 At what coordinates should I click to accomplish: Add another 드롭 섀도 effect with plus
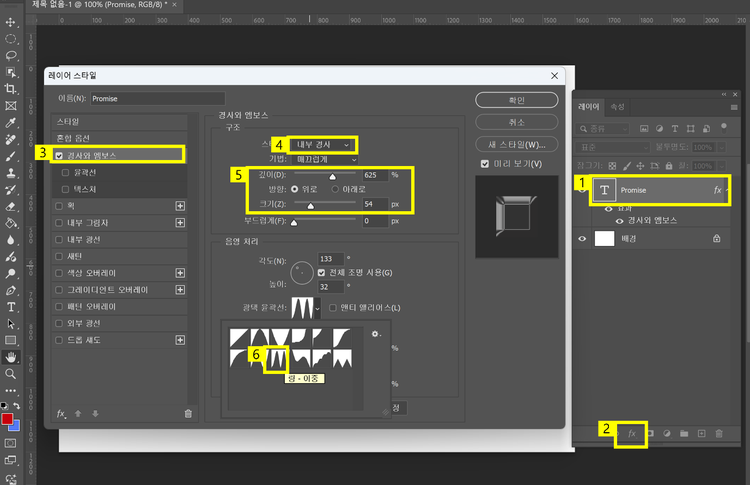click(180, 340)
